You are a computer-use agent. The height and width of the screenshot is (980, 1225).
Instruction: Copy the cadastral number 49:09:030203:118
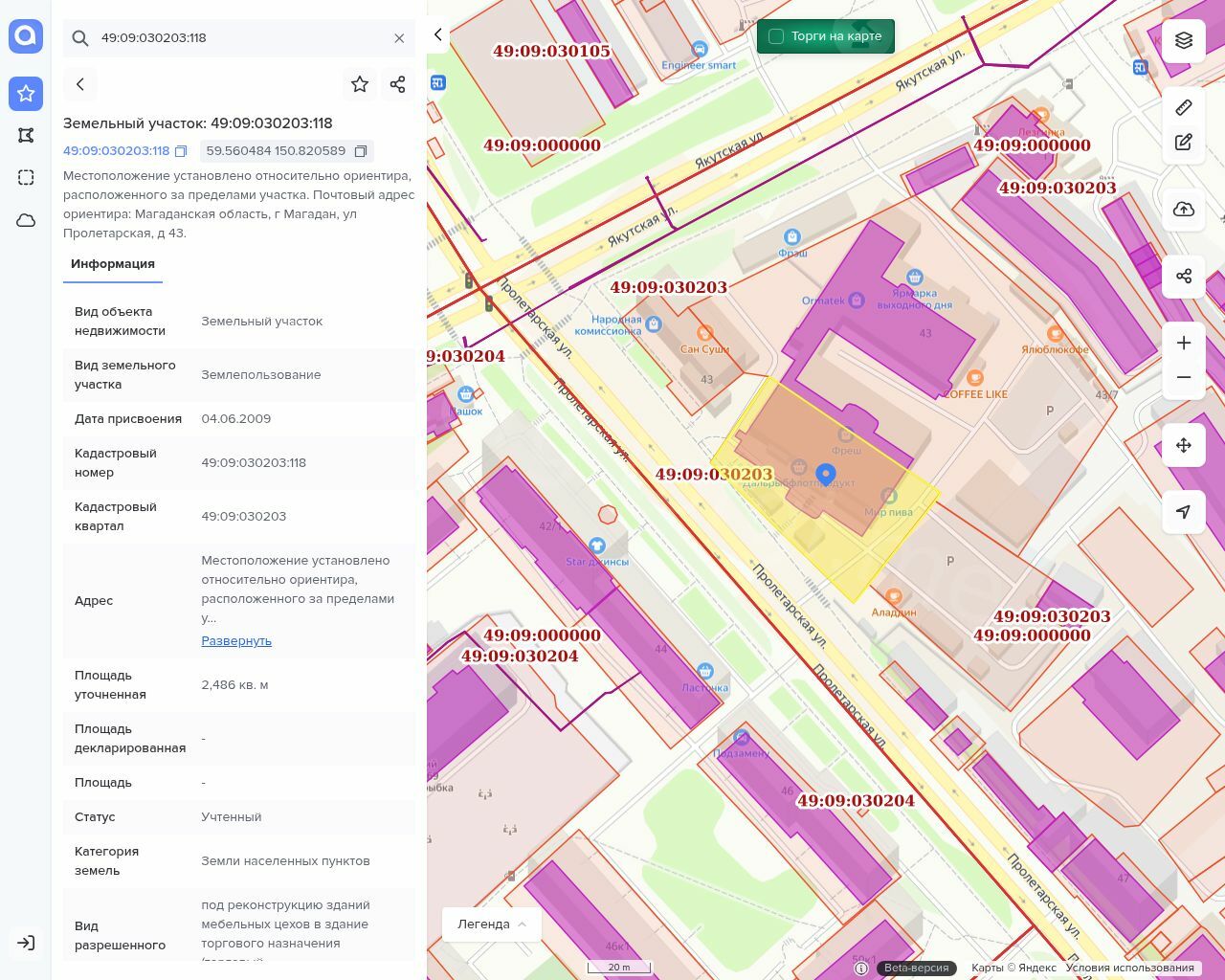(181, 151)
